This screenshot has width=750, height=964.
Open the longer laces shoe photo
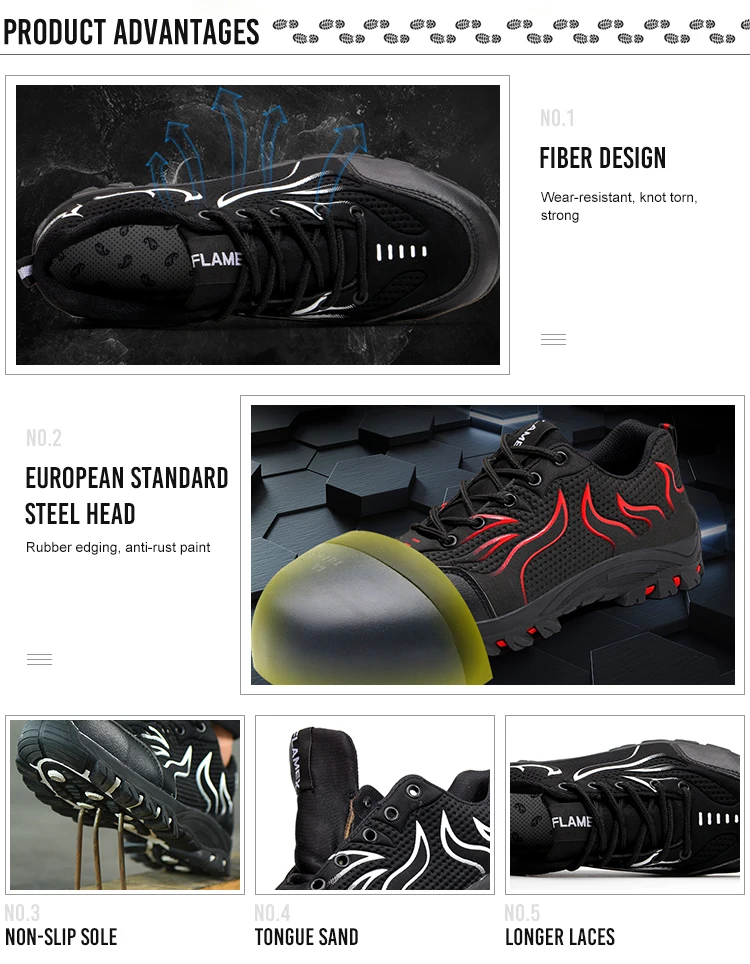[625, 805]
